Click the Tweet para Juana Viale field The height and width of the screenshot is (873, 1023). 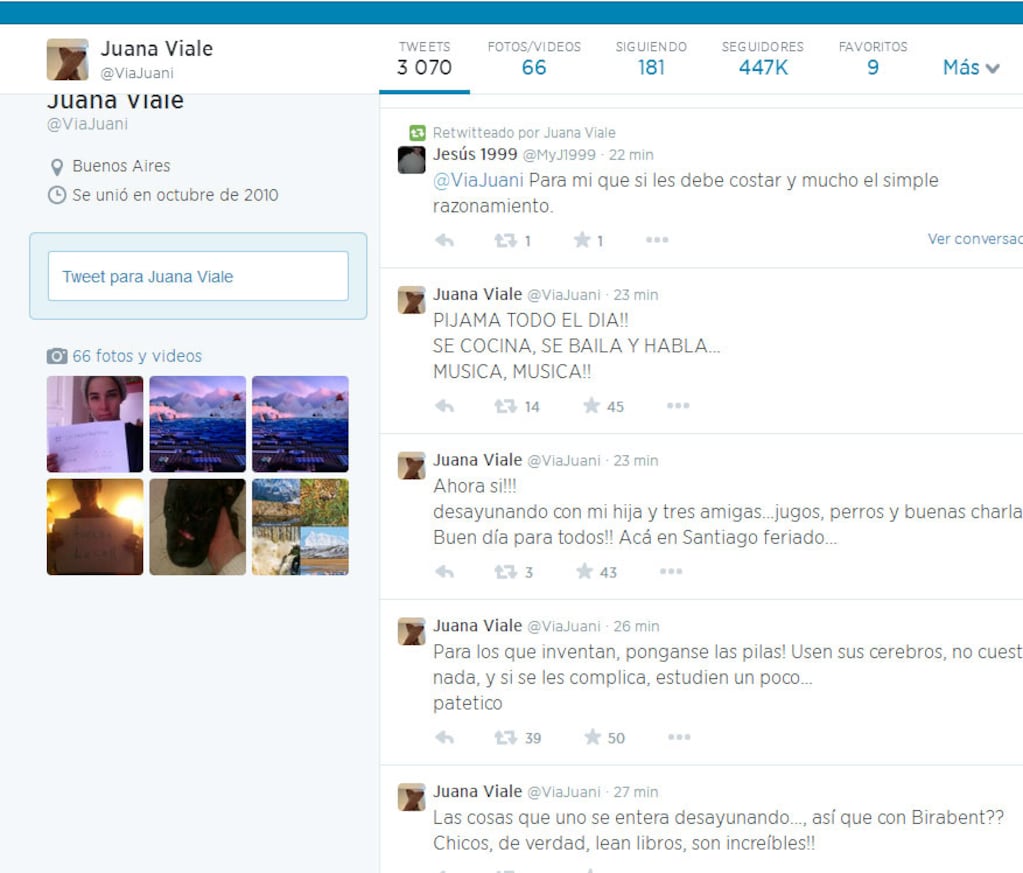click(x=198, y=276)
